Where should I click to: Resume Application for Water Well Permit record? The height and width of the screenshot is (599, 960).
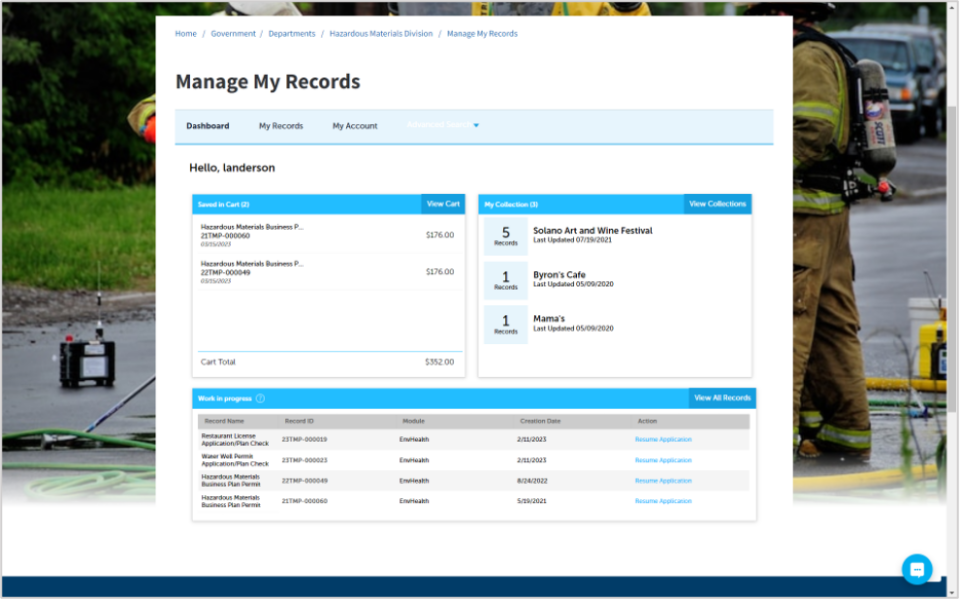[662, 460]
